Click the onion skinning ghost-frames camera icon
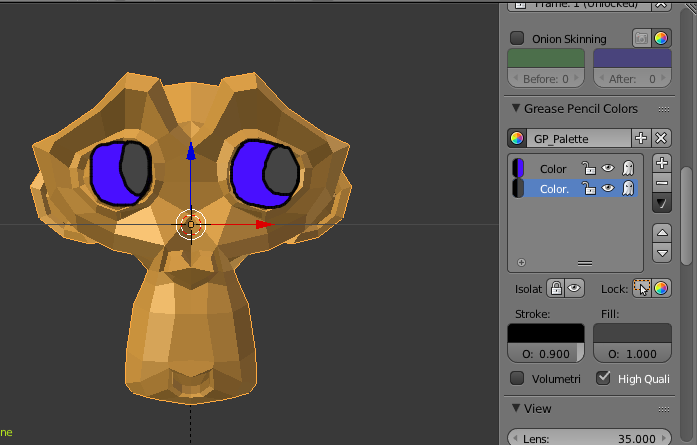The width and height of the screenshot is (697, 445). (x=641, y=39)
